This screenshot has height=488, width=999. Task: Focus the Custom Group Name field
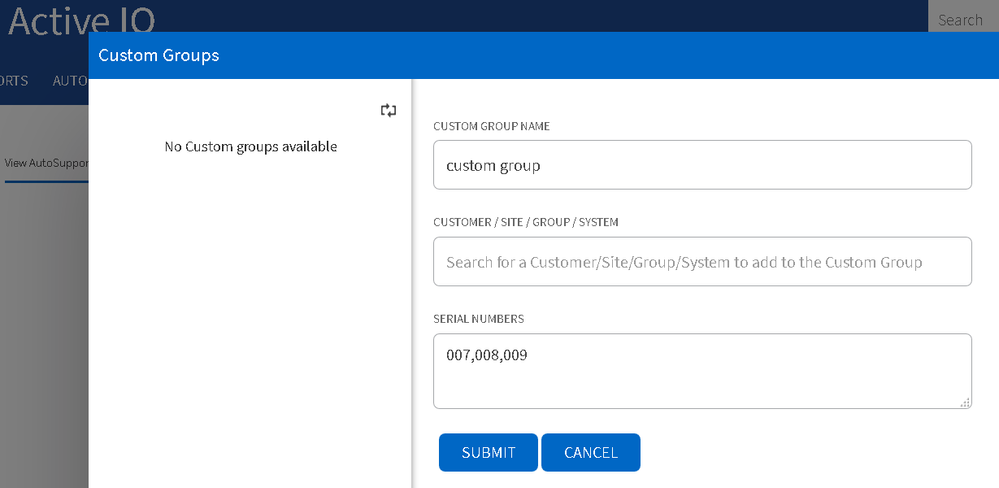click(x=702, y=165)
